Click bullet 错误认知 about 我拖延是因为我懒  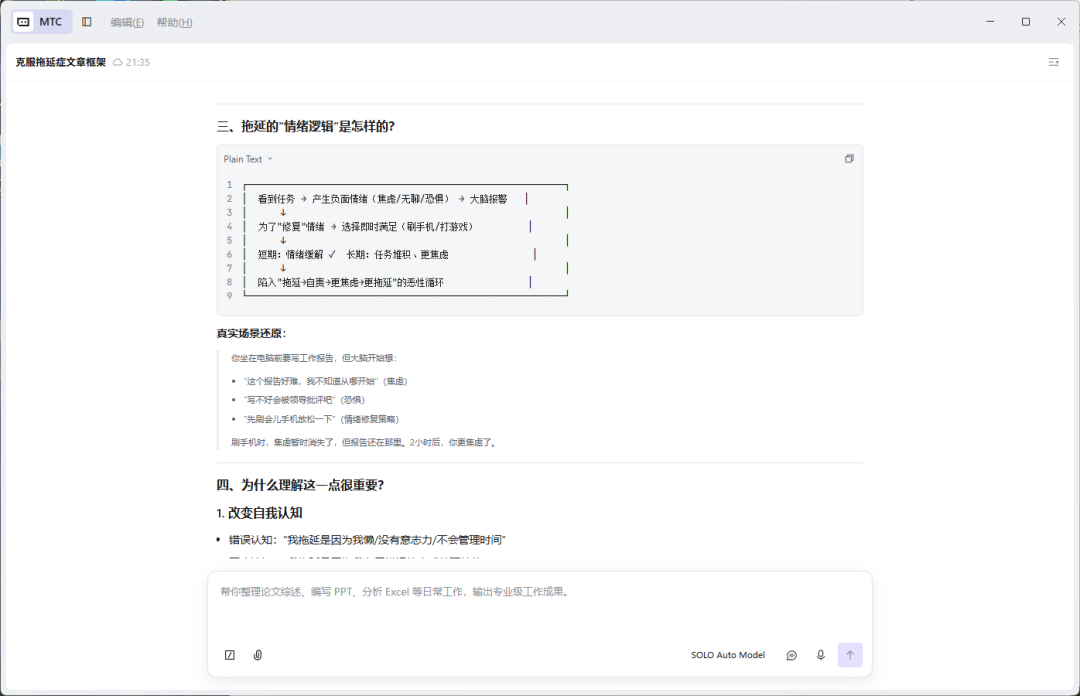(x=367, y=540)
